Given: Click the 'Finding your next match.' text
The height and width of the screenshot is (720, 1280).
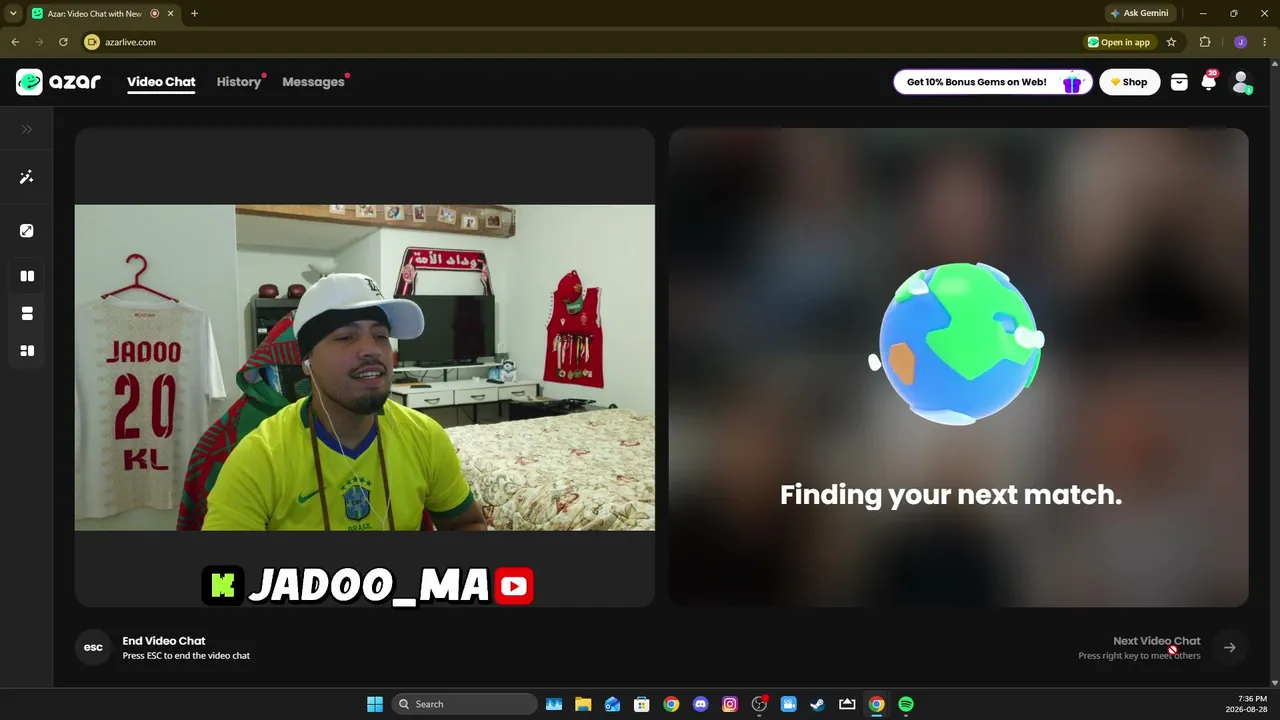Looking at the screenshot, I should pyautogui.click(x=951, y=495).
